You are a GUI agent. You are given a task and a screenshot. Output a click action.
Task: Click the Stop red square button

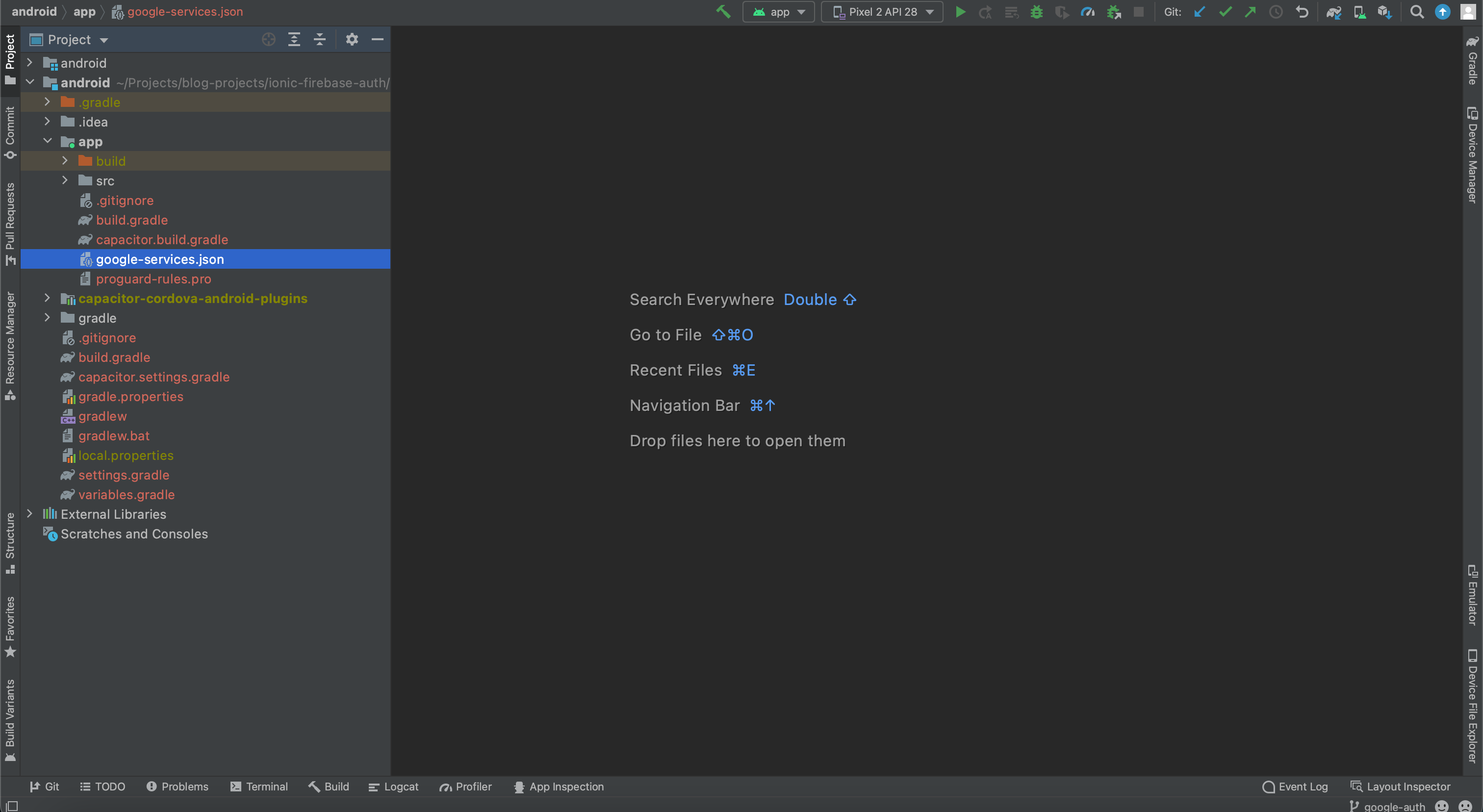[x=1138, y=11]
